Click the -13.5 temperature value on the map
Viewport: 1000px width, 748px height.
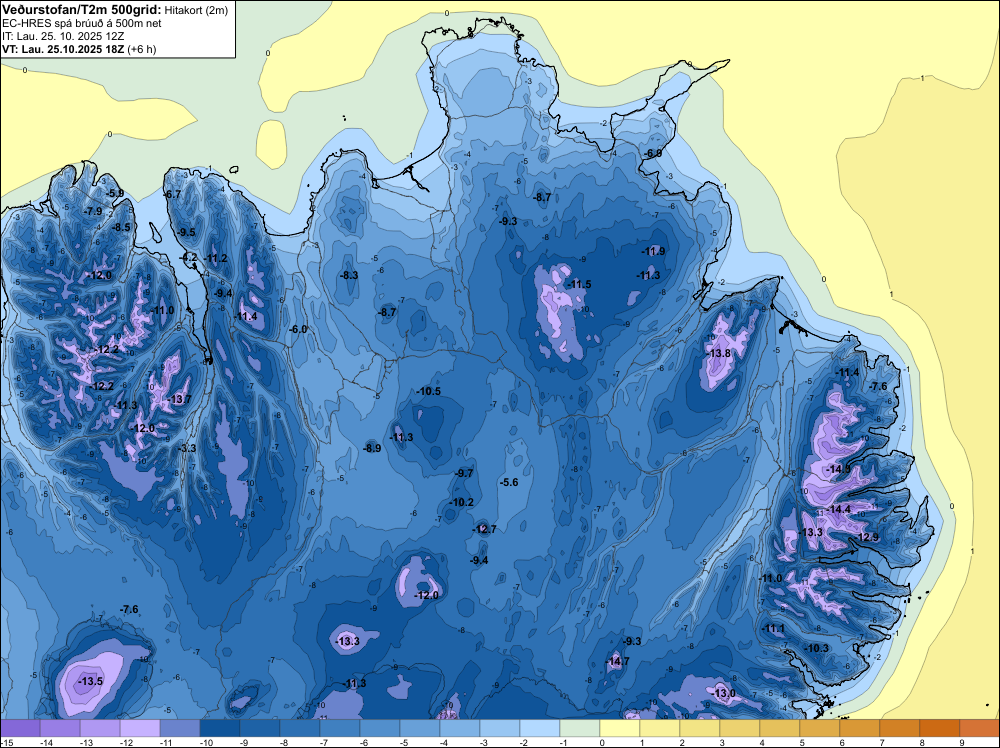click(90, 681)
